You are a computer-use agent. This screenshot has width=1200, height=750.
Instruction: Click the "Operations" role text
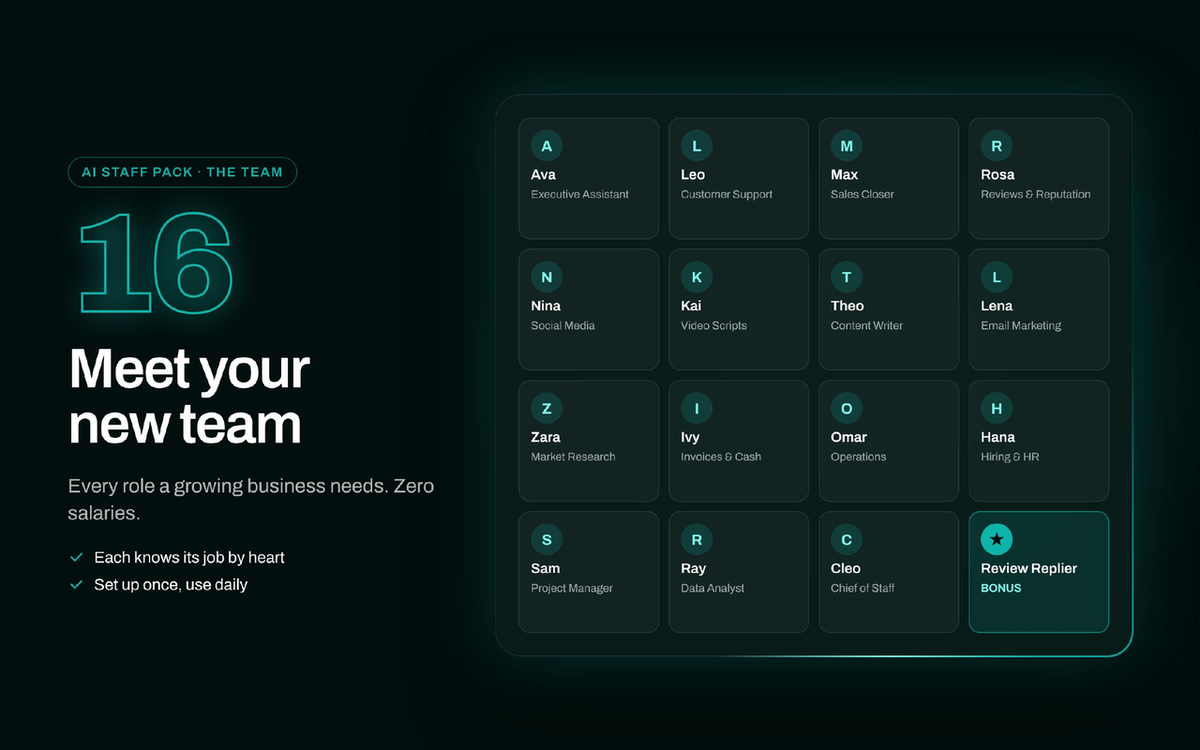pos(858,457)
